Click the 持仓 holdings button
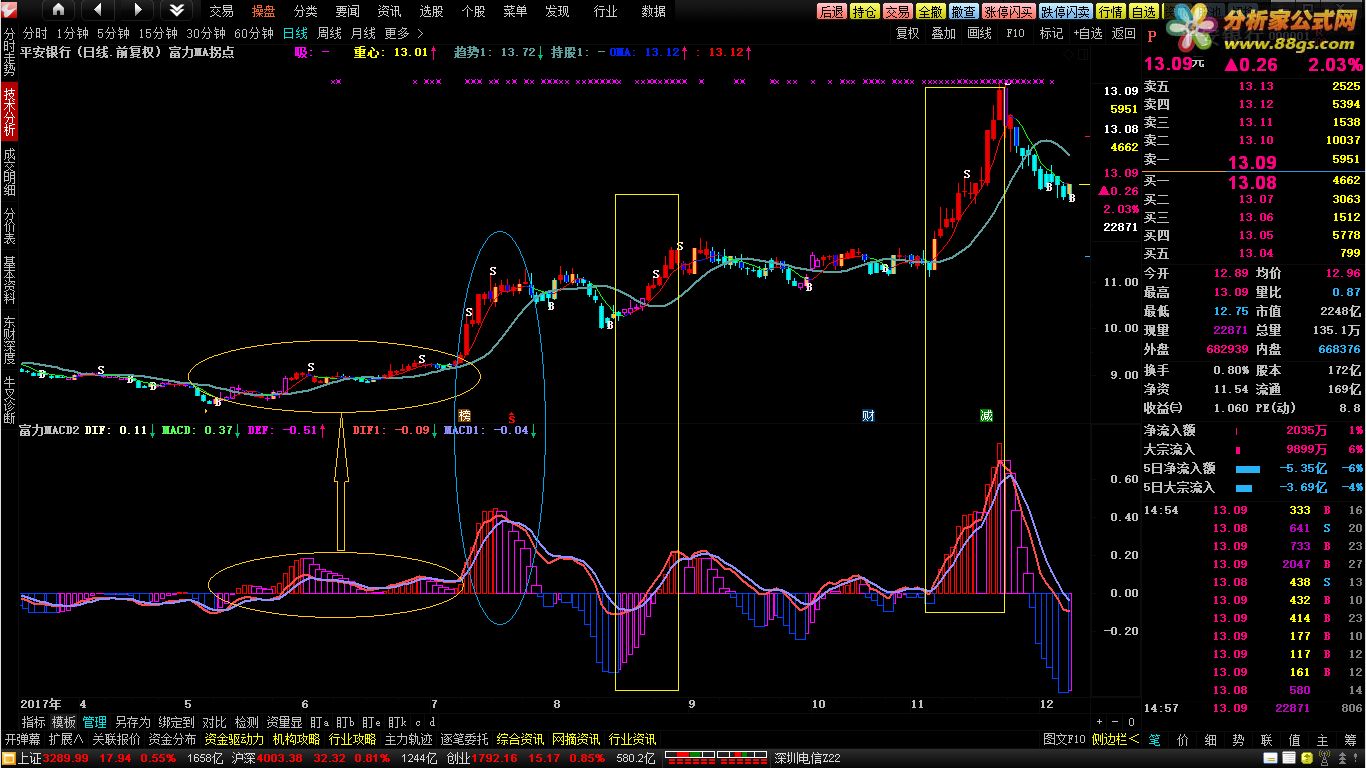 tap(864, 12)
